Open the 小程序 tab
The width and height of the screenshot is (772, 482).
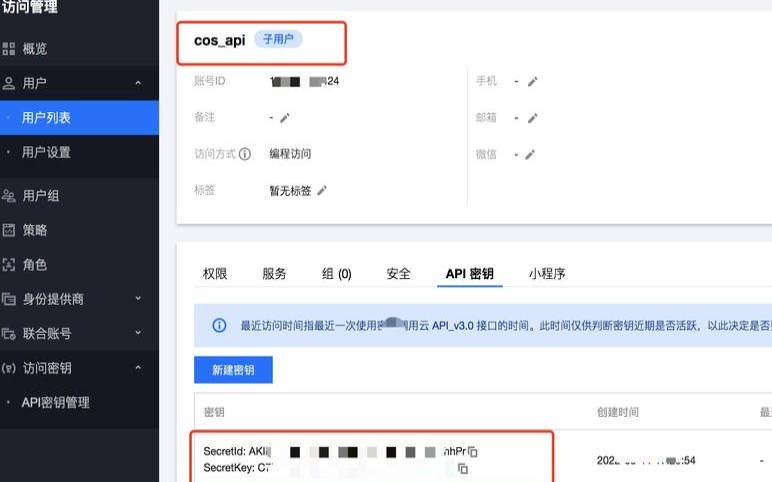click(547, 274)
